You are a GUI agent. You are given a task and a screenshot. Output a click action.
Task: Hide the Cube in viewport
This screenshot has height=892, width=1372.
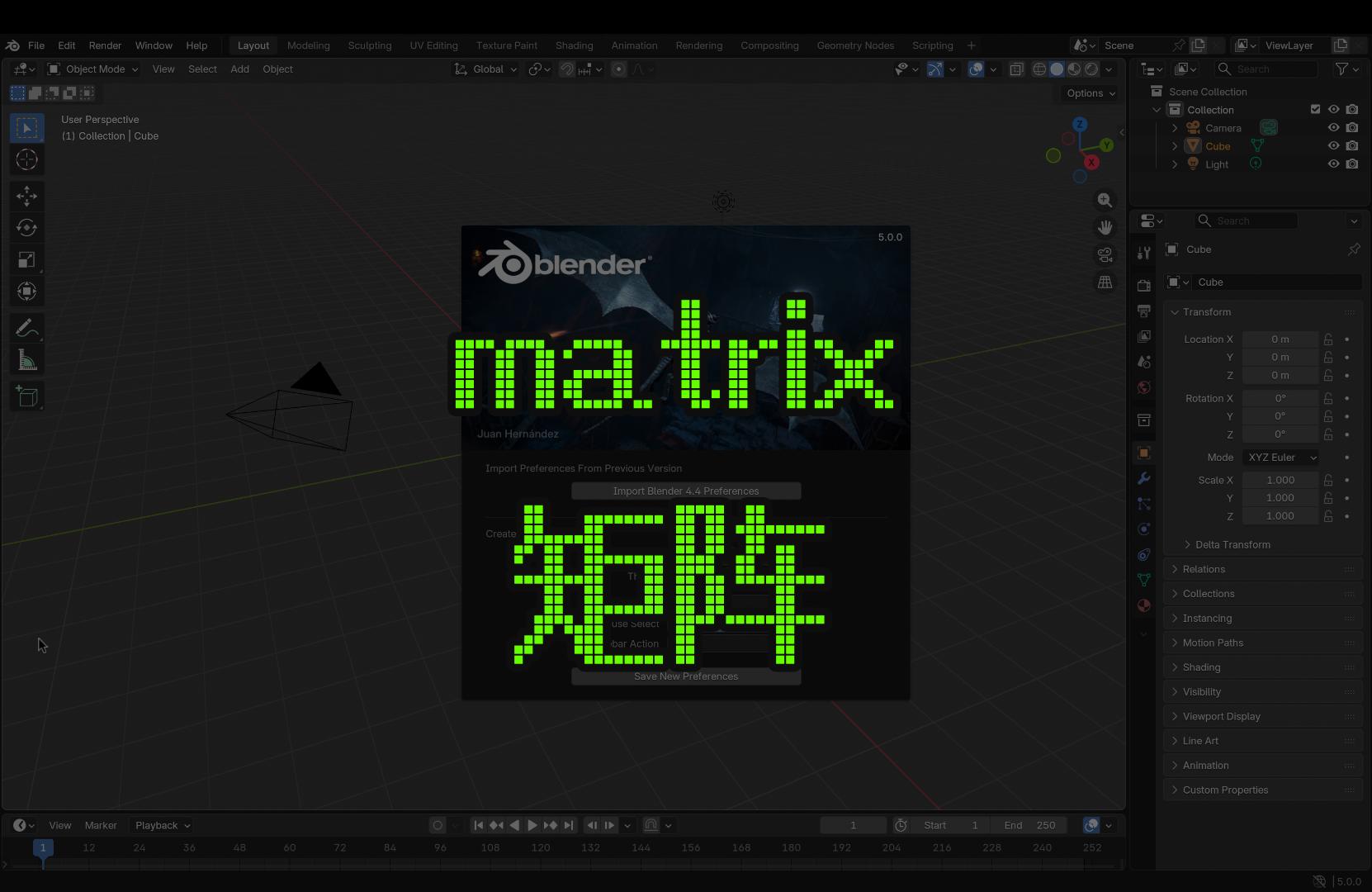1333,146
